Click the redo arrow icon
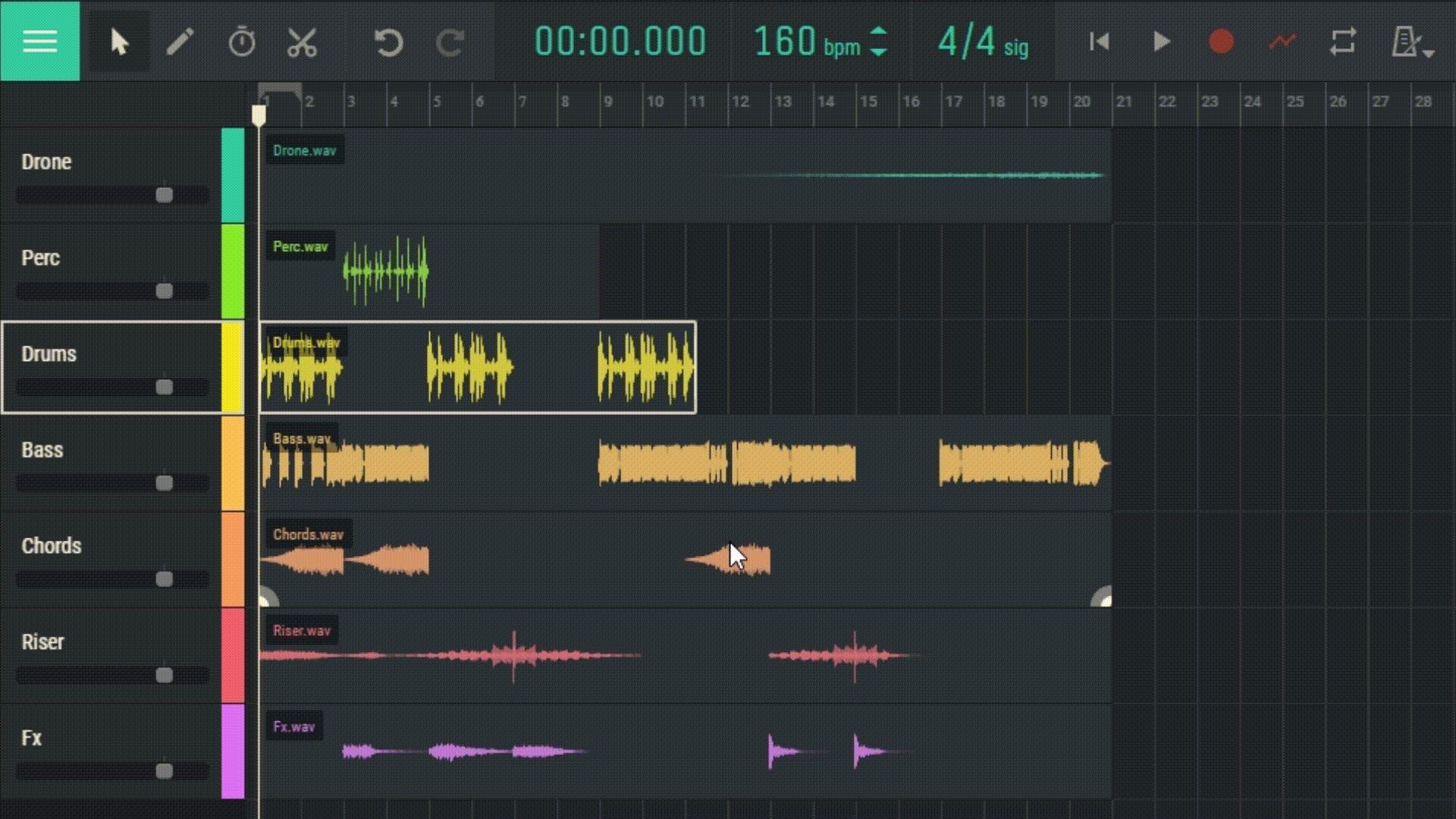This screenshot has width=1456, height=819. 450,42
